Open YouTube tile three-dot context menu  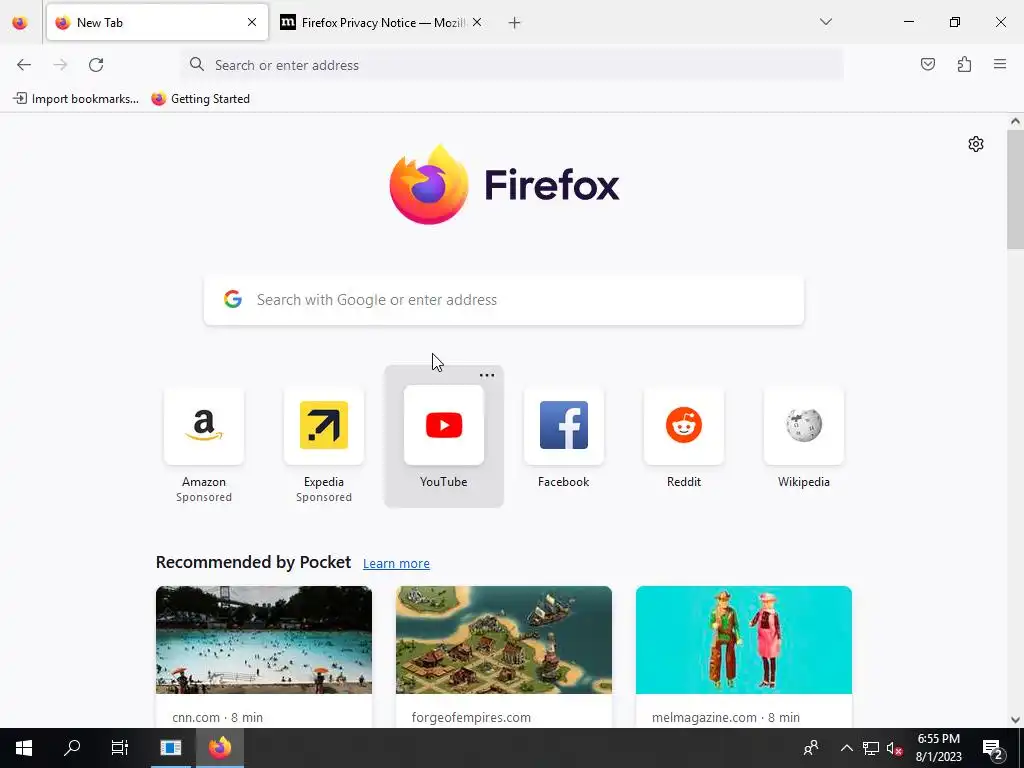pyautogui.click(x=487, y=376)
